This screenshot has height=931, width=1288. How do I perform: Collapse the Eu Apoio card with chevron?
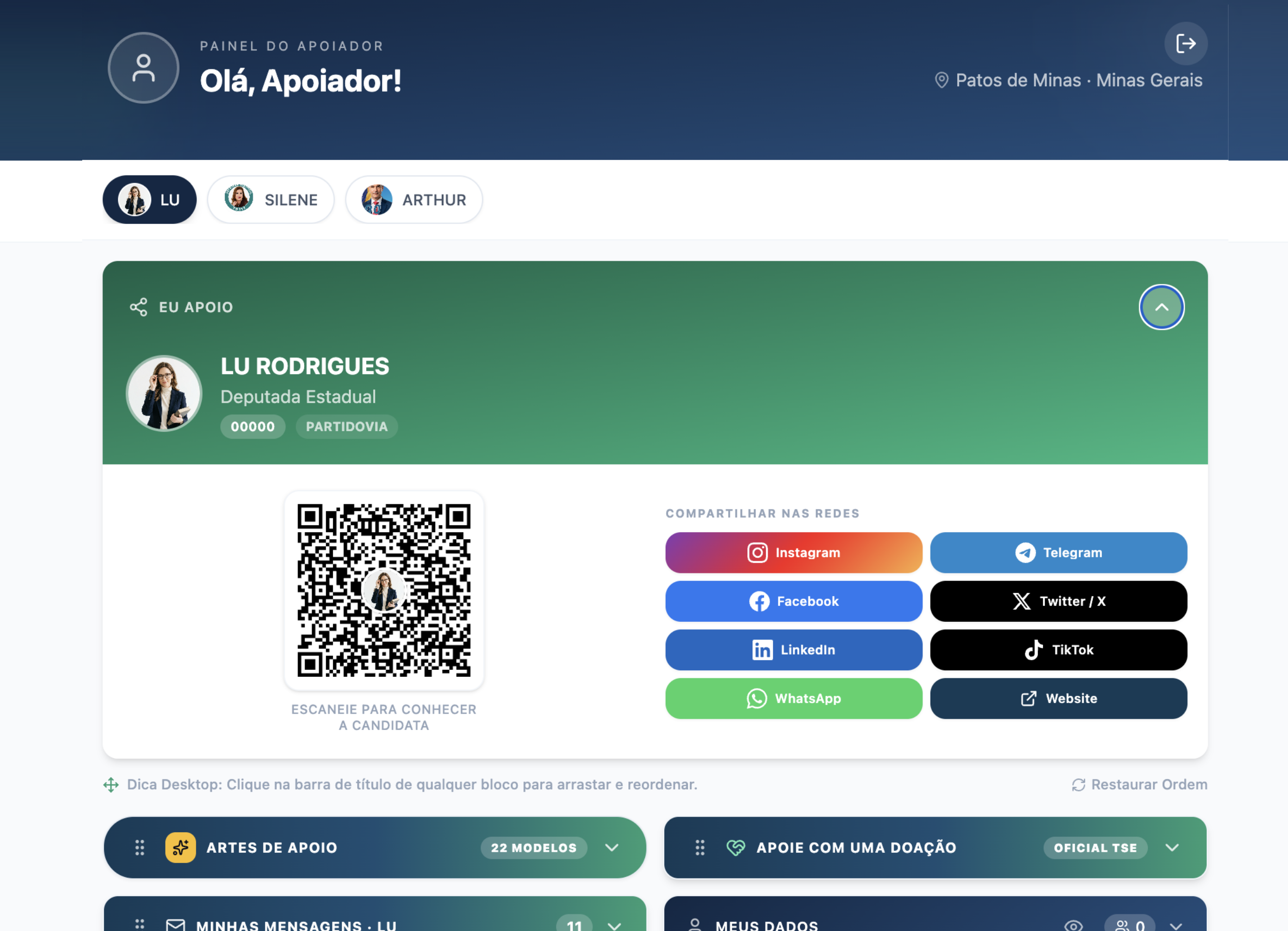(x=1161, y=307)
